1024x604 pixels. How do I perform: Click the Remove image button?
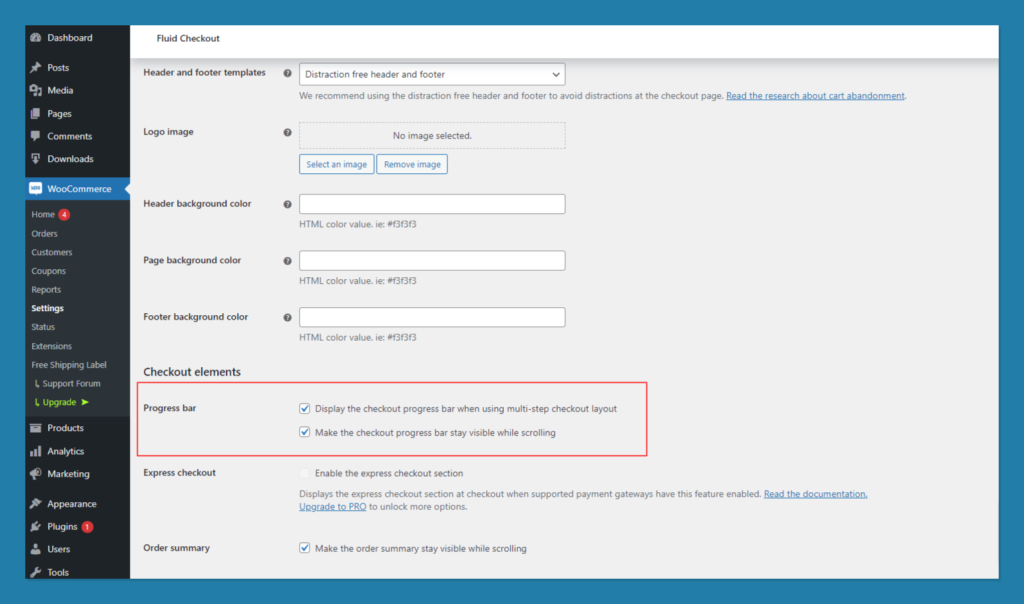(412, 165)
